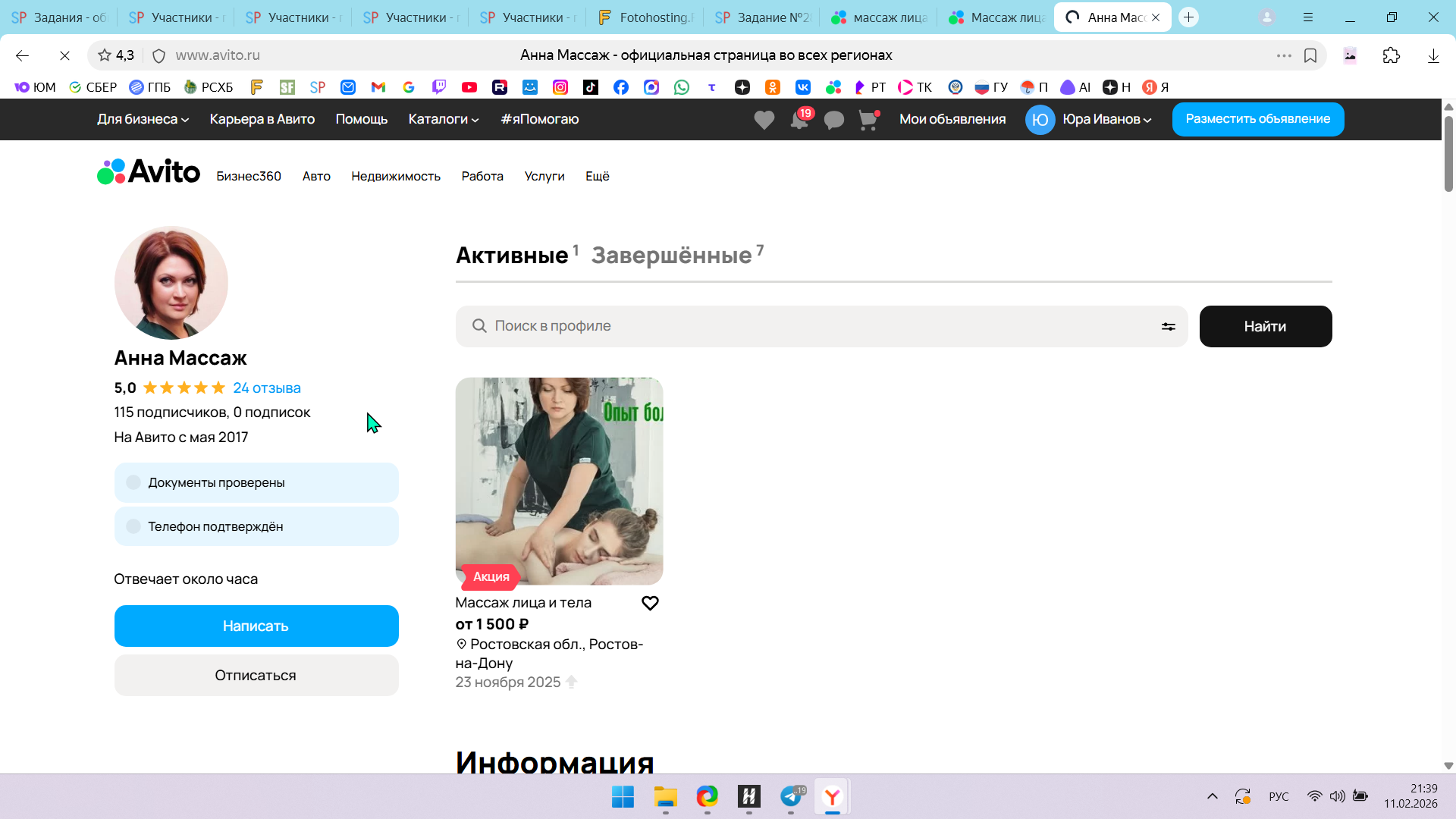Click the page vertical scrollbar thumb
Image resolution: width=1456 pixels, height=819 pixels.
pyautogui.click(x=1448, y=152)
